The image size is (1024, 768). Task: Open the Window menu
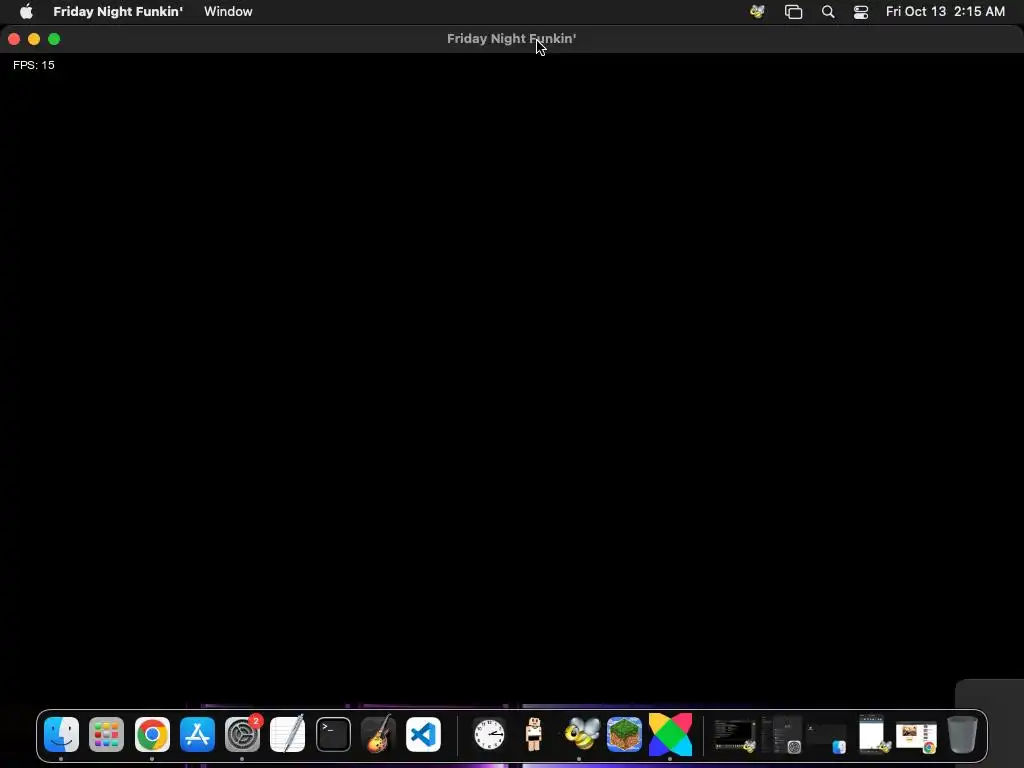(x=228, y=12)
